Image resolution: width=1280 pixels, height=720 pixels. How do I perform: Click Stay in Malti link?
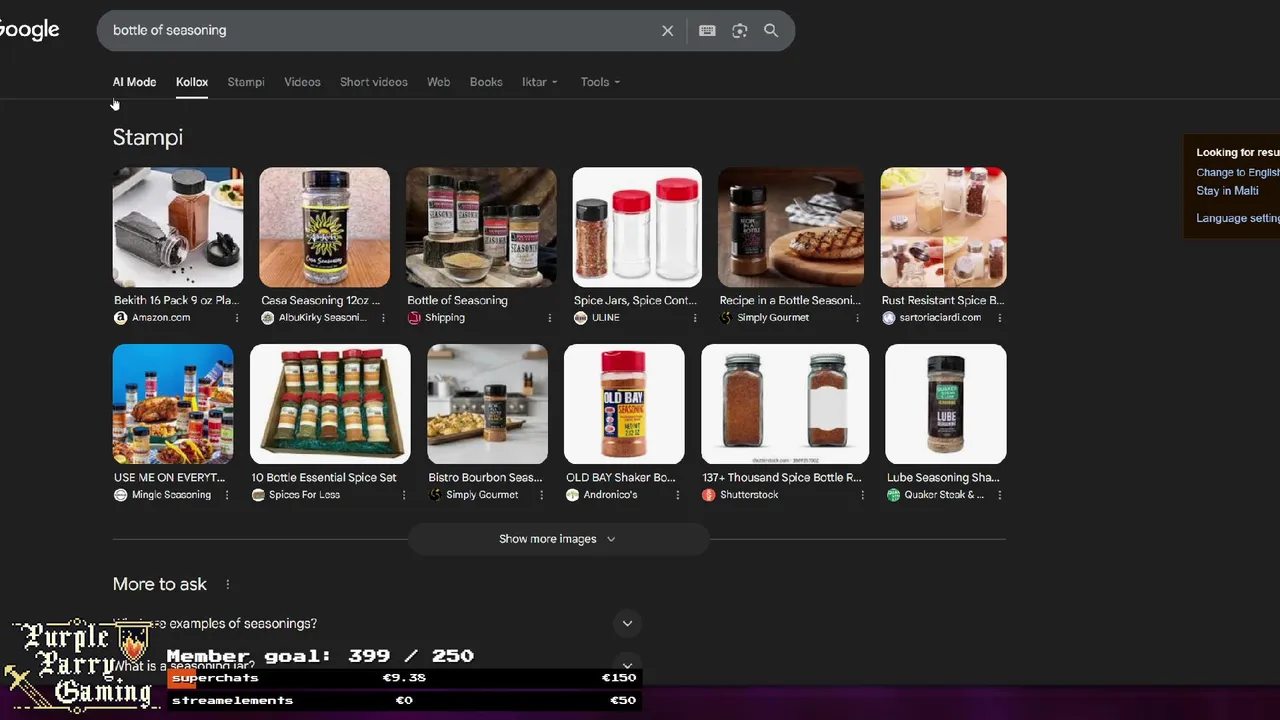point(1227,190)
